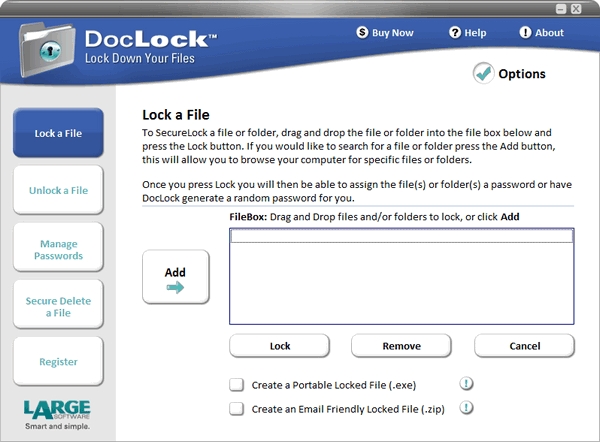Click inside the FileBox list area

[401, 276]
